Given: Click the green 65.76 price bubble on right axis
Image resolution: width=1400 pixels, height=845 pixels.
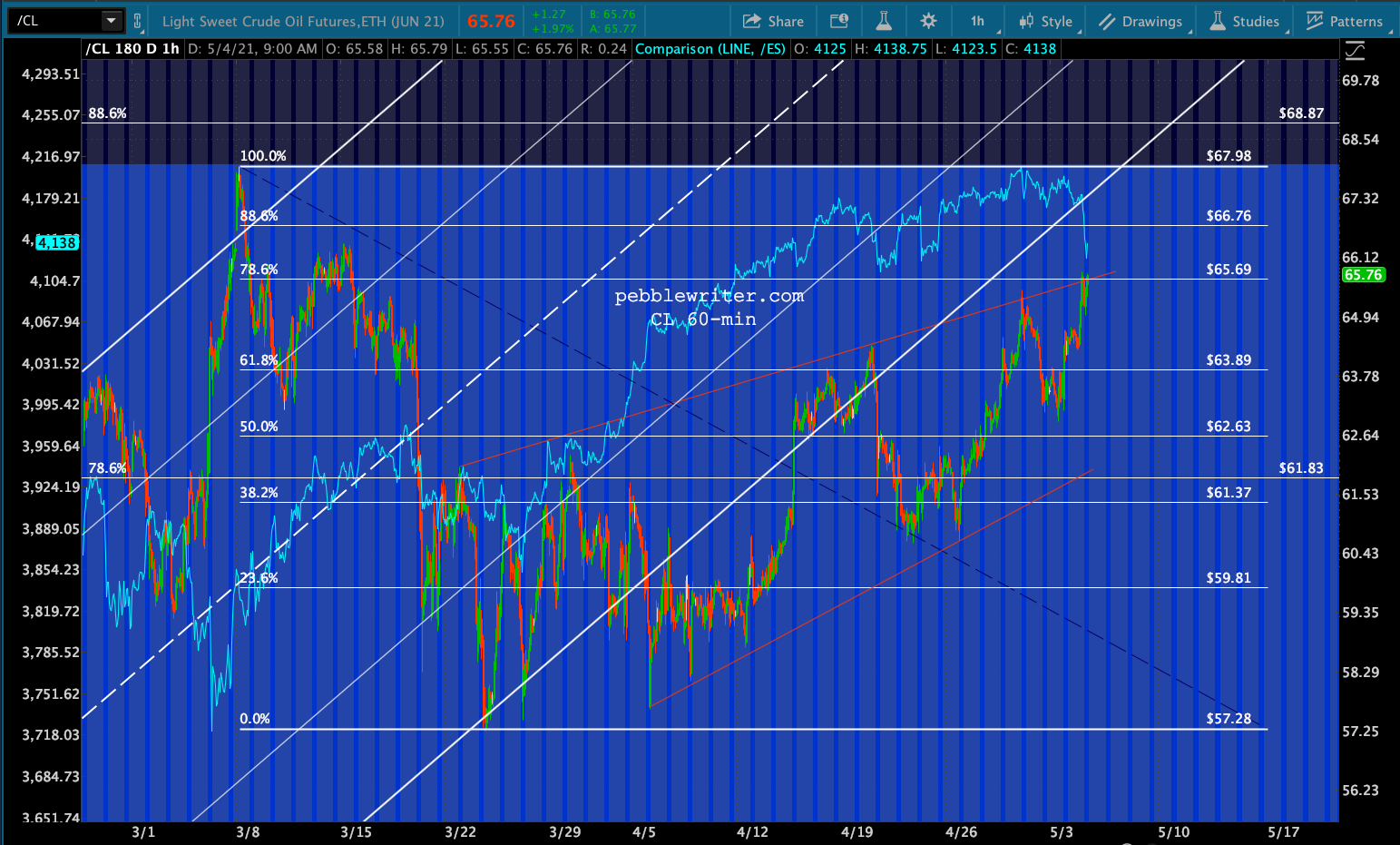Looking at the screenshot, I should (1363, 274).
